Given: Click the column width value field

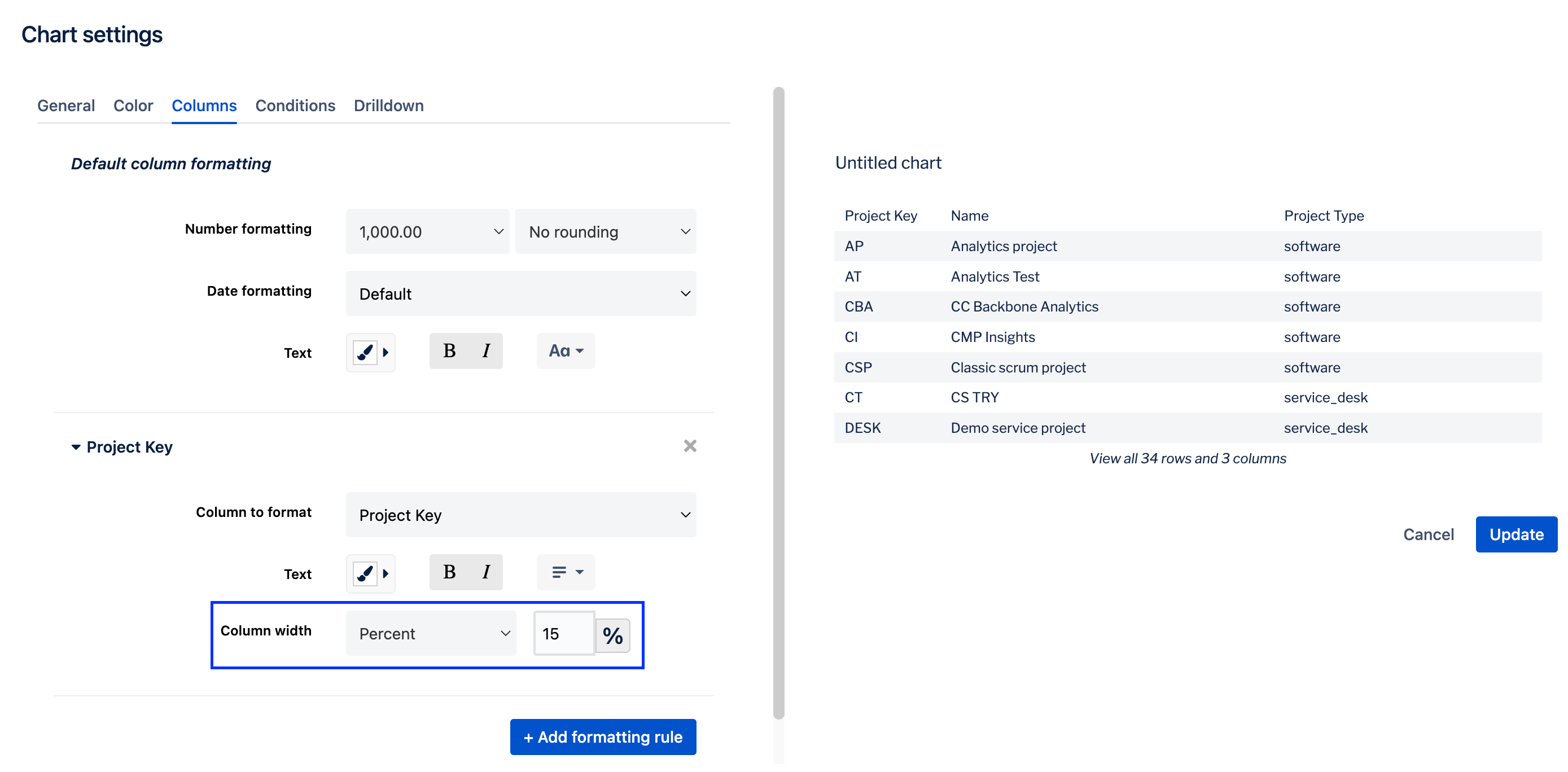Looking at the screenshot, I should tap(564, 634).
